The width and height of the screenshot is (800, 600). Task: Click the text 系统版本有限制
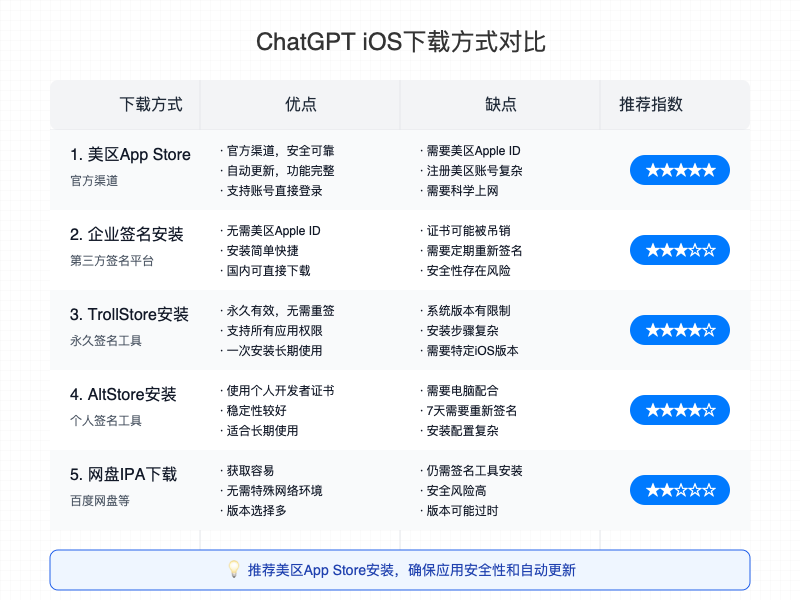(468, 311)
